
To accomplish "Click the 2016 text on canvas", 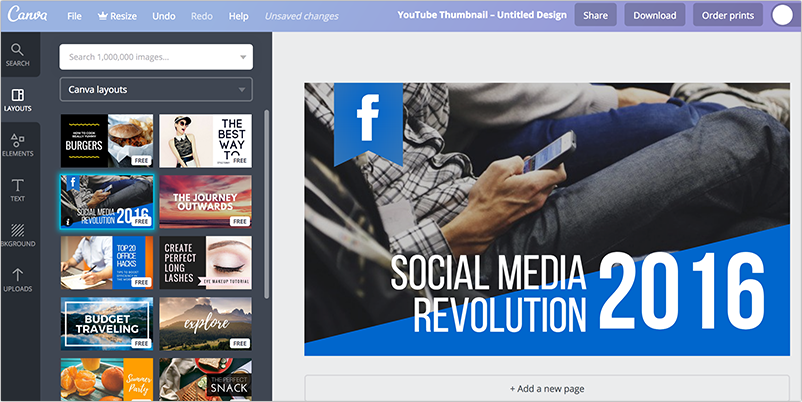I will pyautogui.click(x=682, y=291).
